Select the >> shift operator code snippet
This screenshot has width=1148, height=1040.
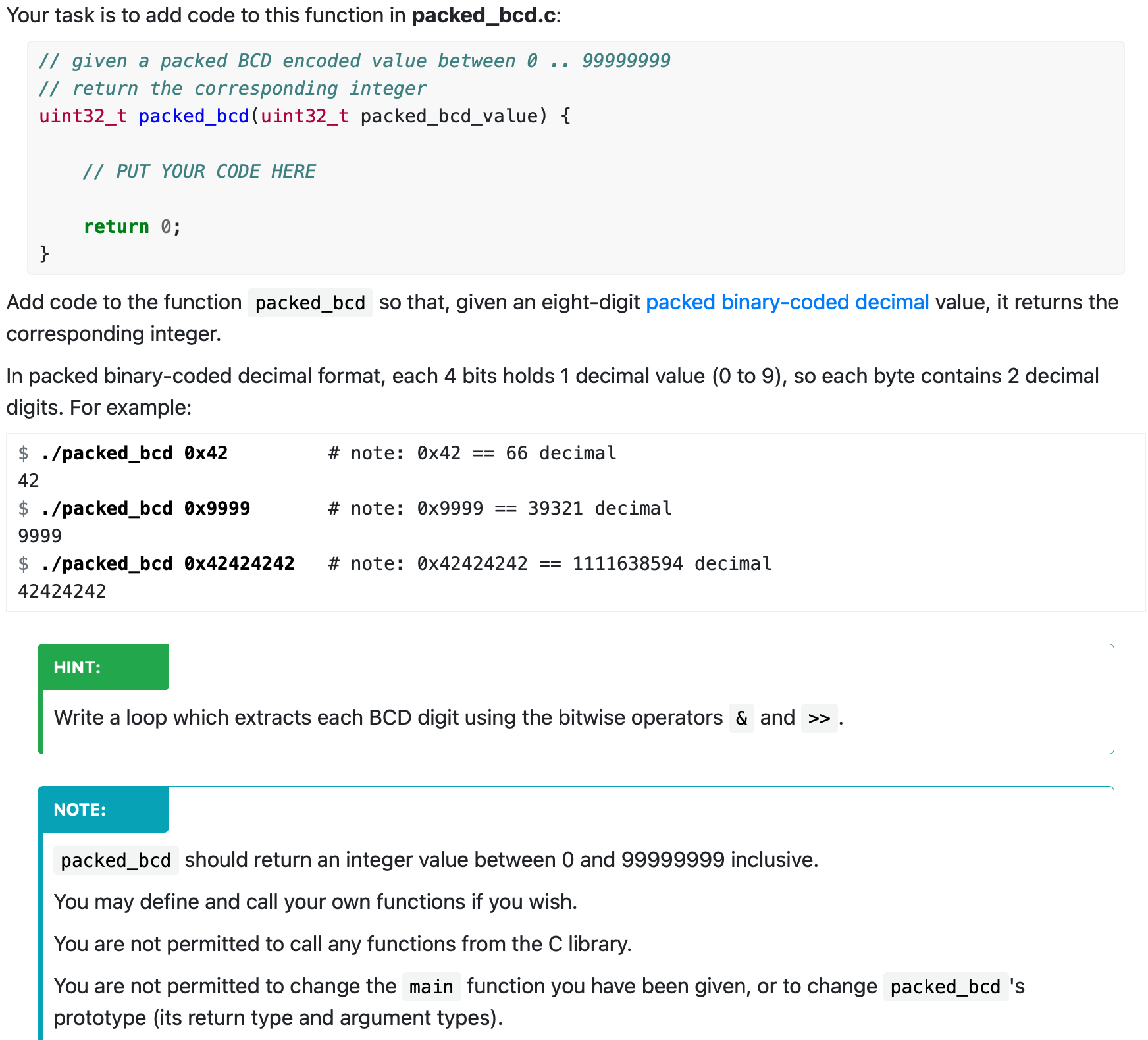tap(819, 718)
